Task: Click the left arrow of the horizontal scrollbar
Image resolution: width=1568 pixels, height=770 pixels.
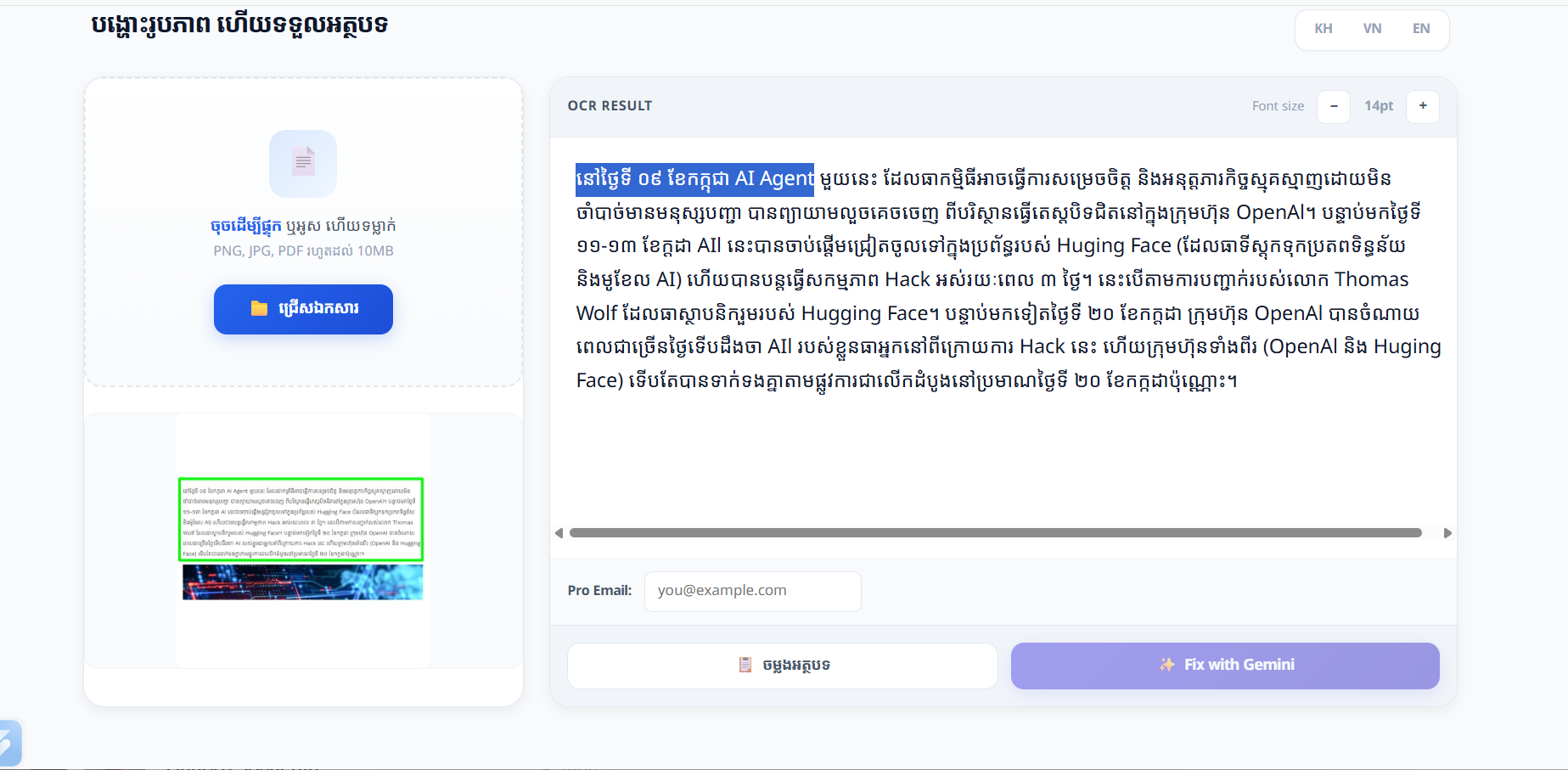Action: tap(559, 533)
